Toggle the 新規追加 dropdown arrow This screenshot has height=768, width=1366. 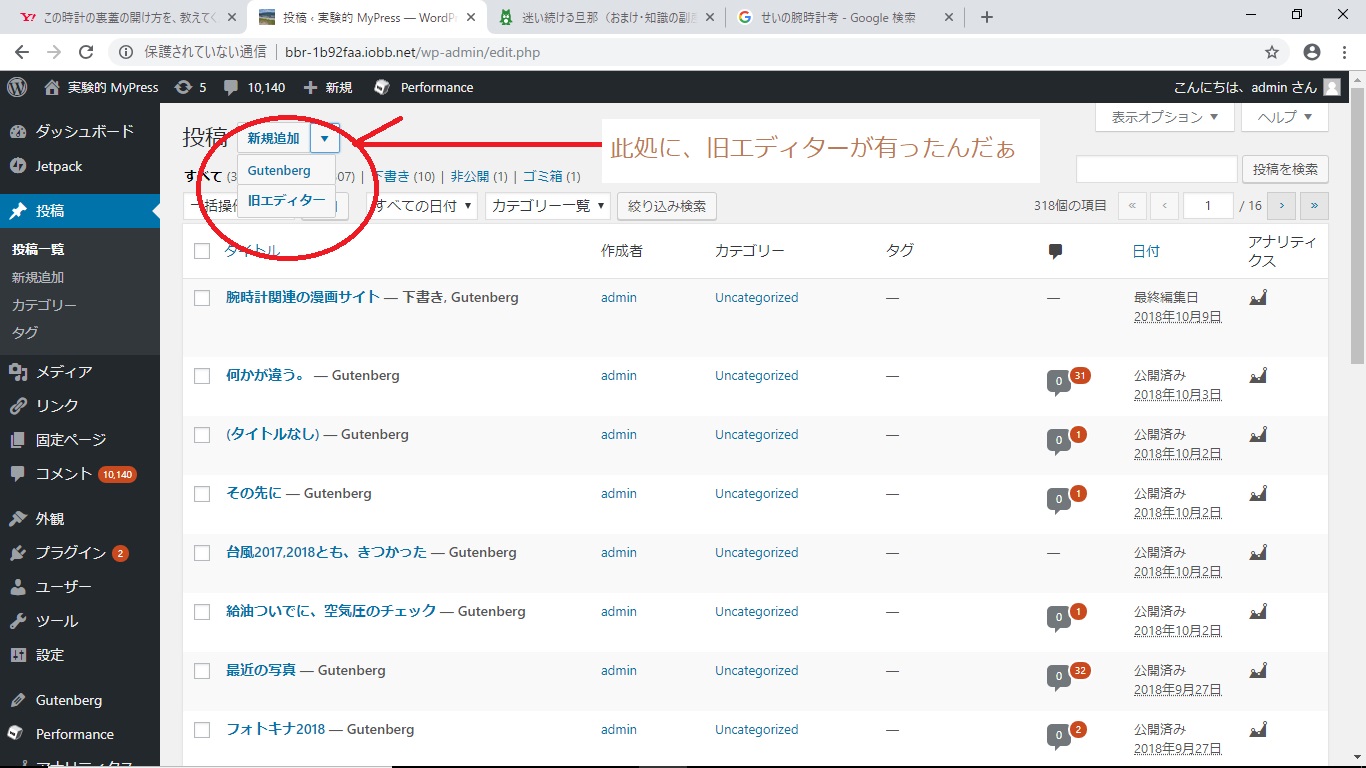coord(325,139)
